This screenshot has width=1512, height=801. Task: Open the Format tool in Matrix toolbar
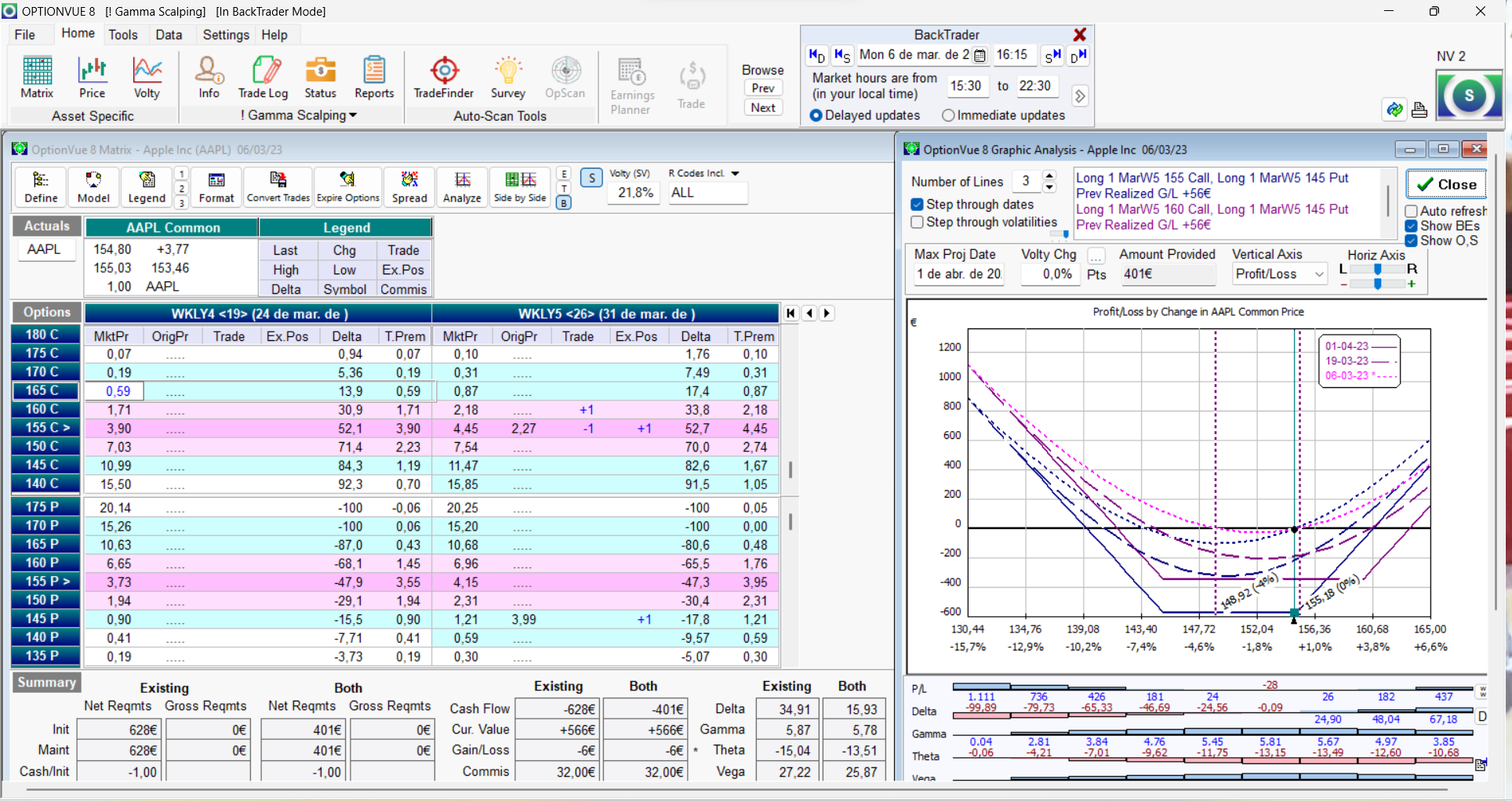pos(216,187)
